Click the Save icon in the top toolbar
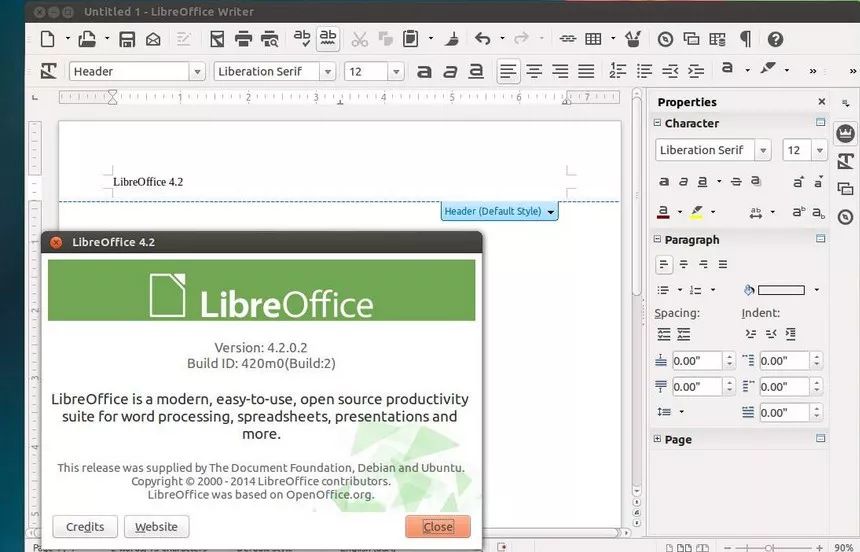This screenshot has height=552, width=860. (127, 40)
